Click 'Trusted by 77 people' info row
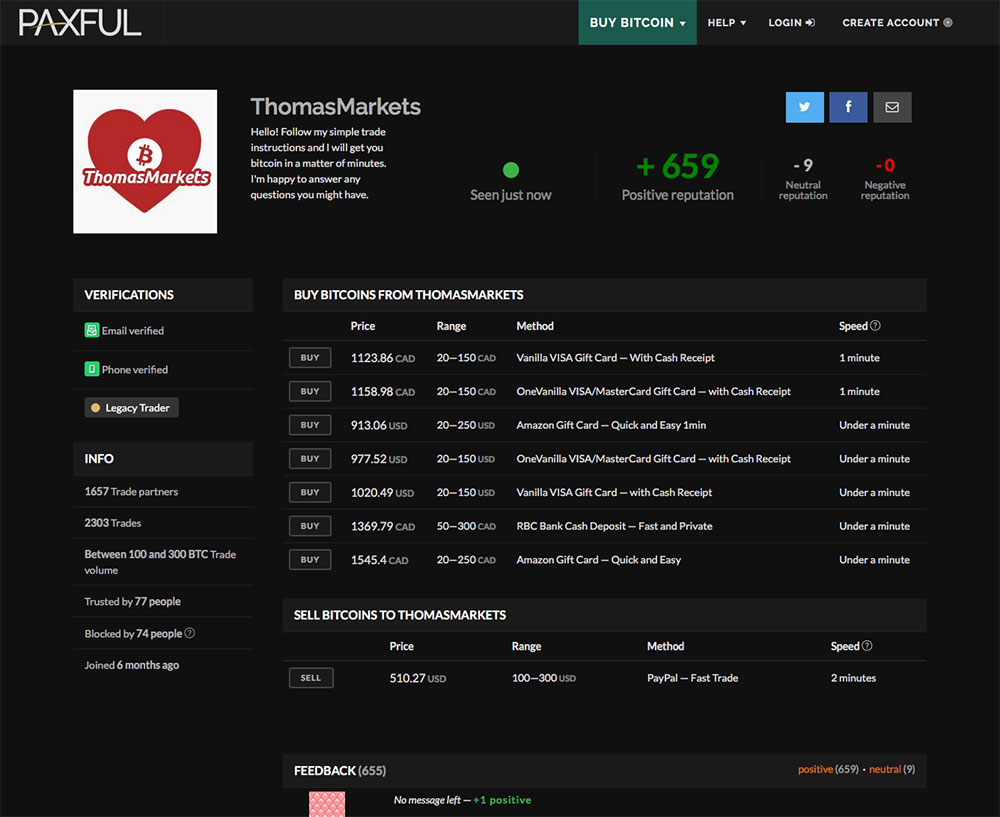The height and width of the screenshot is (817, 1000). 163,601
